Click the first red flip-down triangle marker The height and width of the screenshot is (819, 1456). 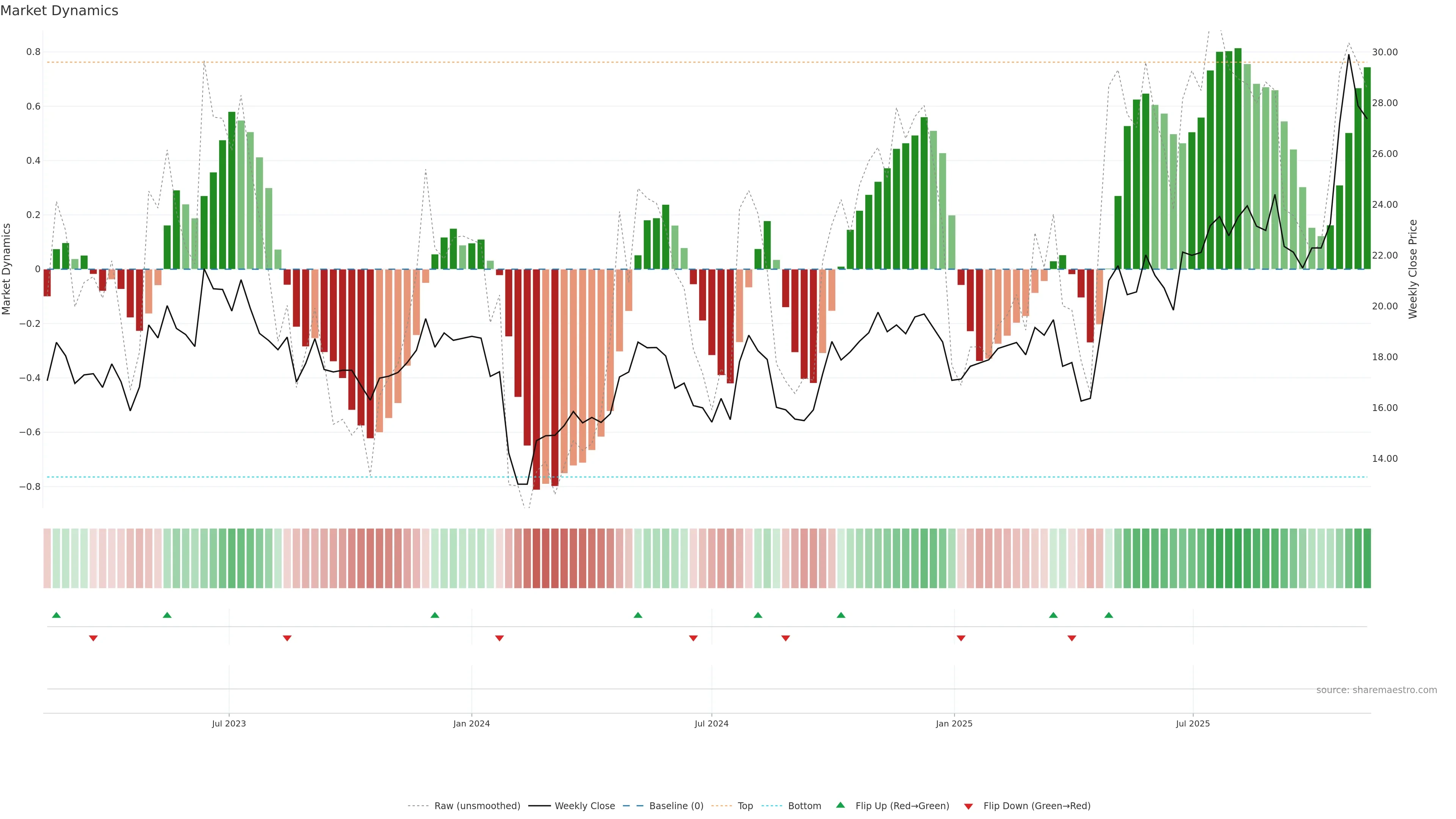pyautogui.click(x=93, y=638)
